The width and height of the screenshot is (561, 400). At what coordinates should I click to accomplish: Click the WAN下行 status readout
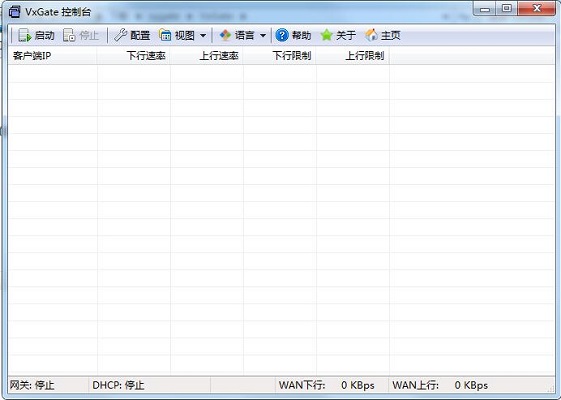pos(331,385)
